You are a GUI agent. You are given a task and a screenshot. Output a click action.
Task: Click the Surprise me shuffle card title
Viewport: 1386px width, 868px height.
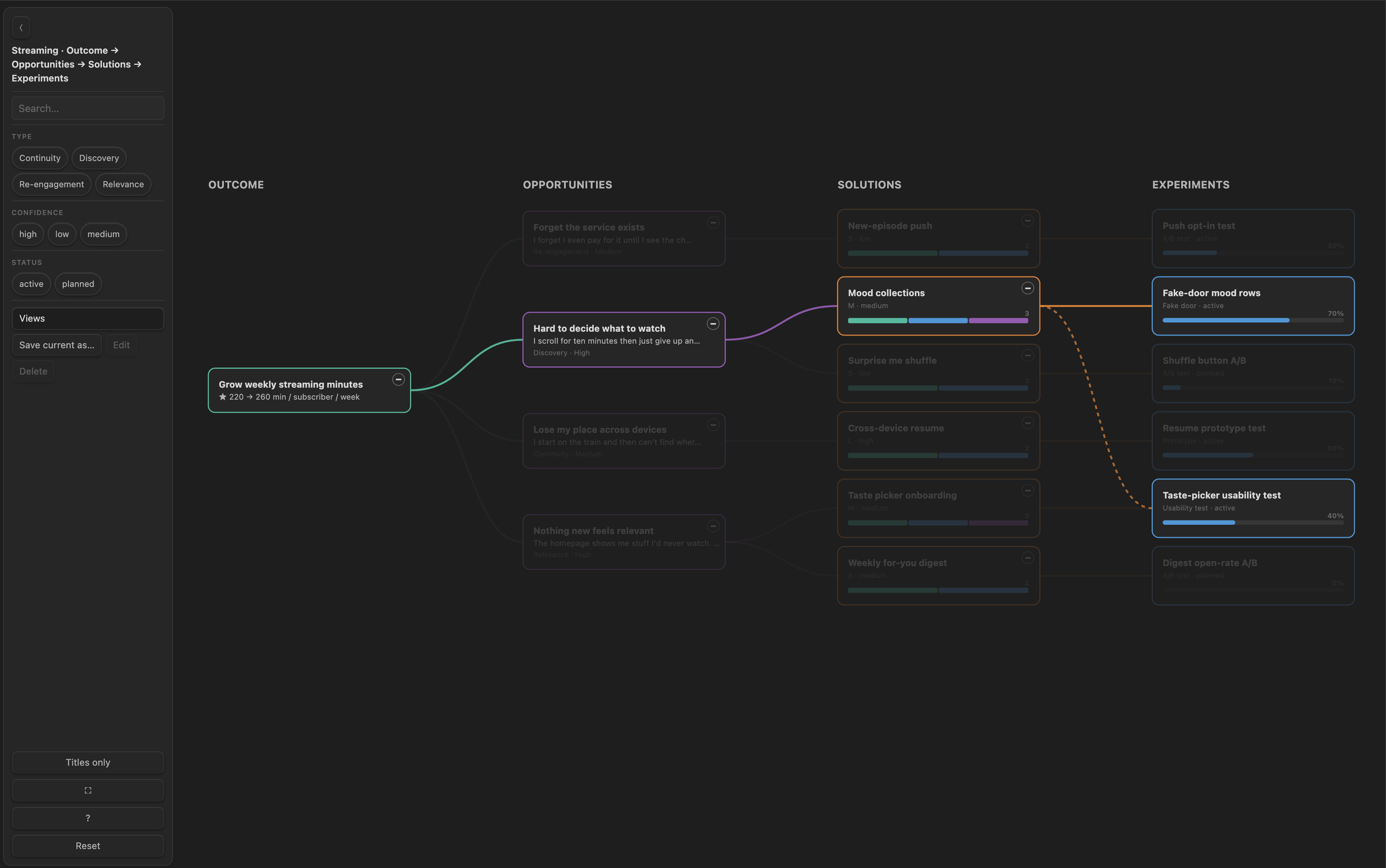(892, 361)
